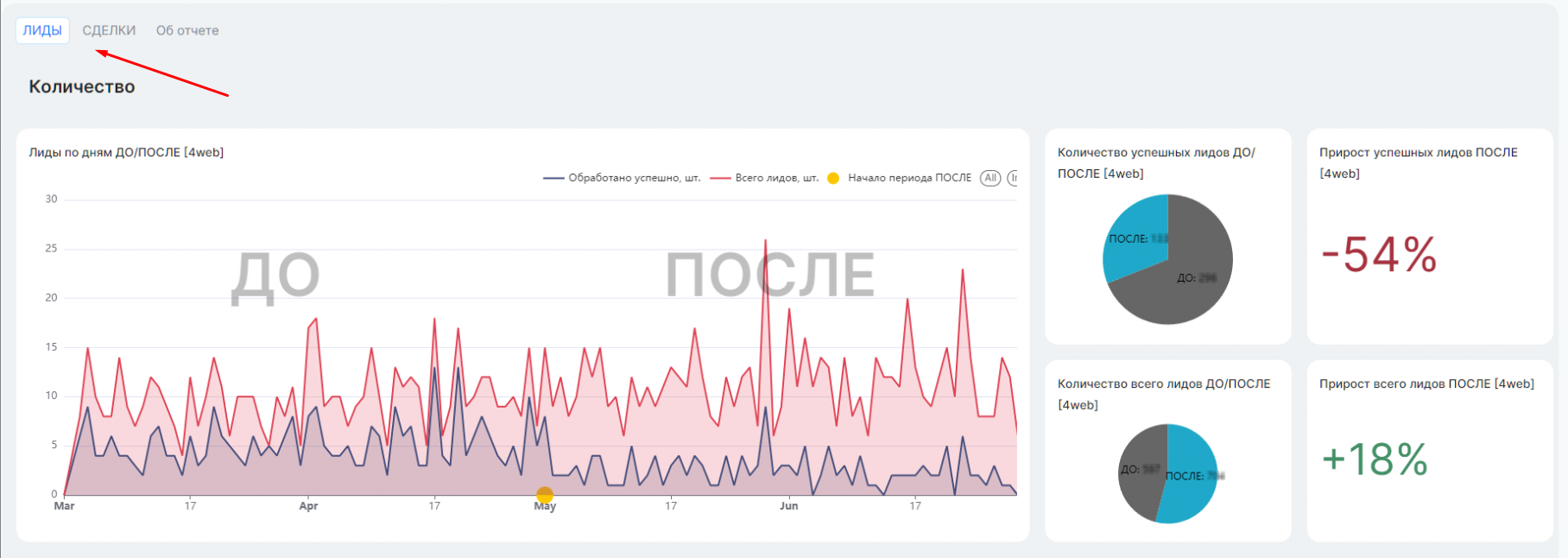This screenshot has width=1568, height=558.
Task: Click the +18% total leads growth value
Action: 1375,460
